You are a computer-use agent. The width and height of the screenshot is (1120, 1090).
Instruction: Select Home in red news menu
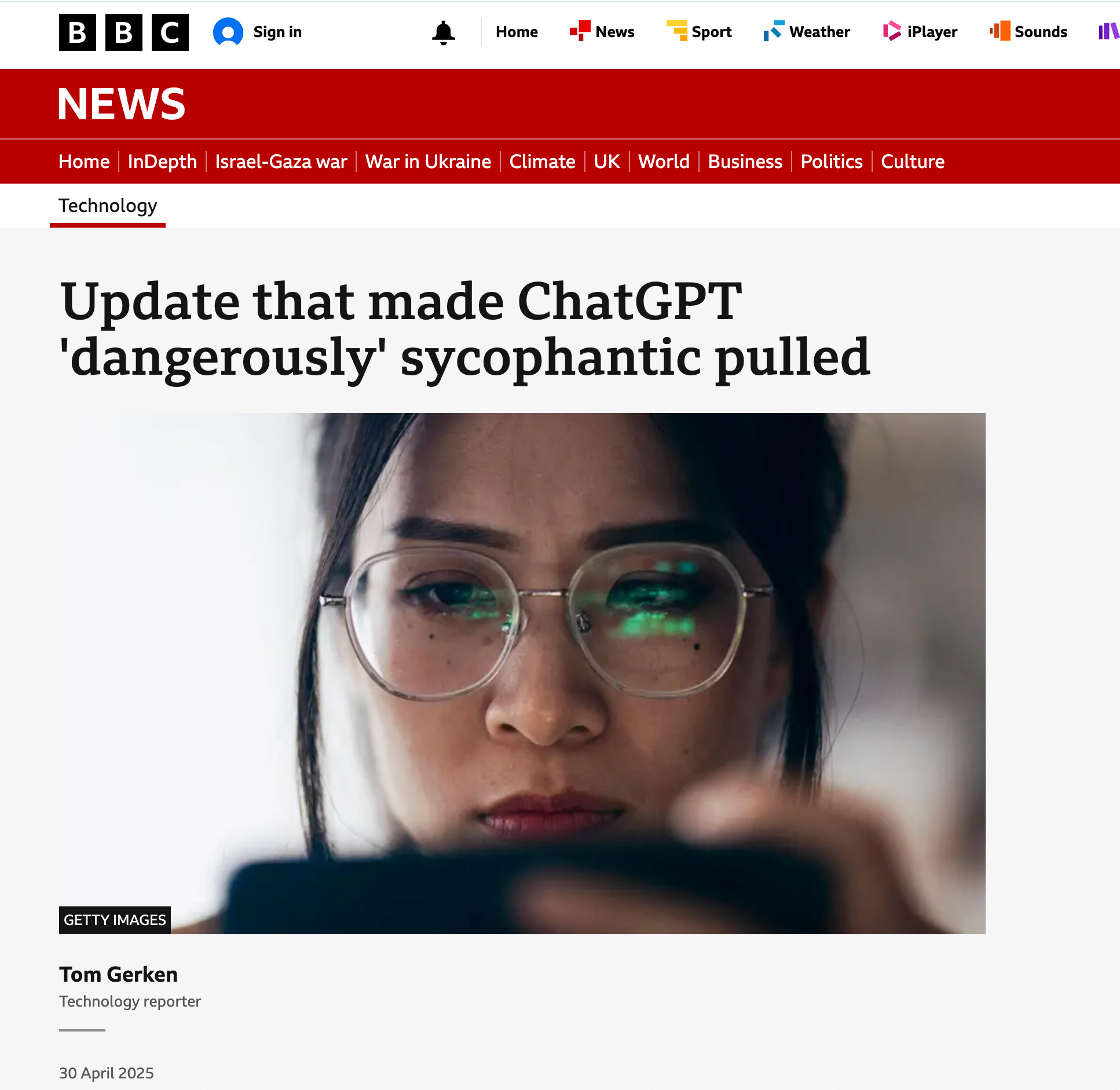pos(84,162)
